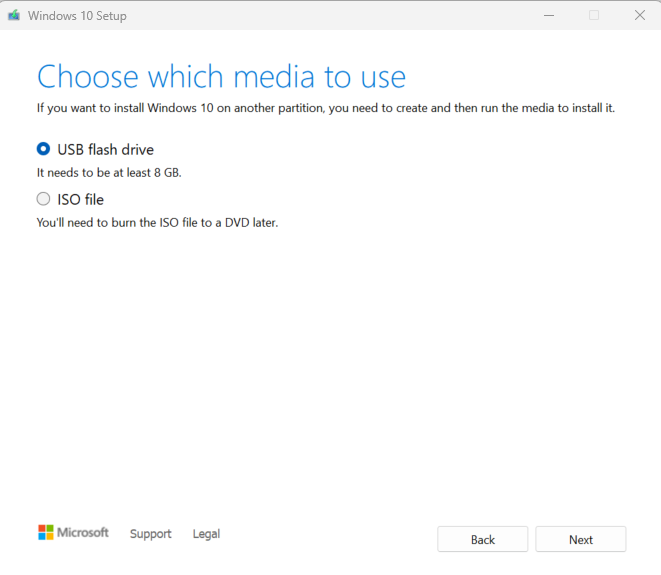Close the Windows 10 Setup window
Image resolution: width=661 pixels, height=575 pixels.
click(x=640, y=16)
